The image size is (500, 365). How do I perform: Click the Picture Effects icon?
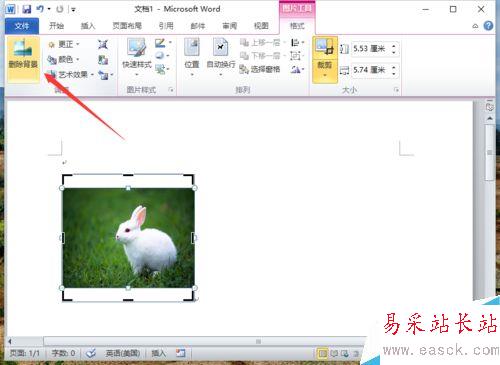160,56
